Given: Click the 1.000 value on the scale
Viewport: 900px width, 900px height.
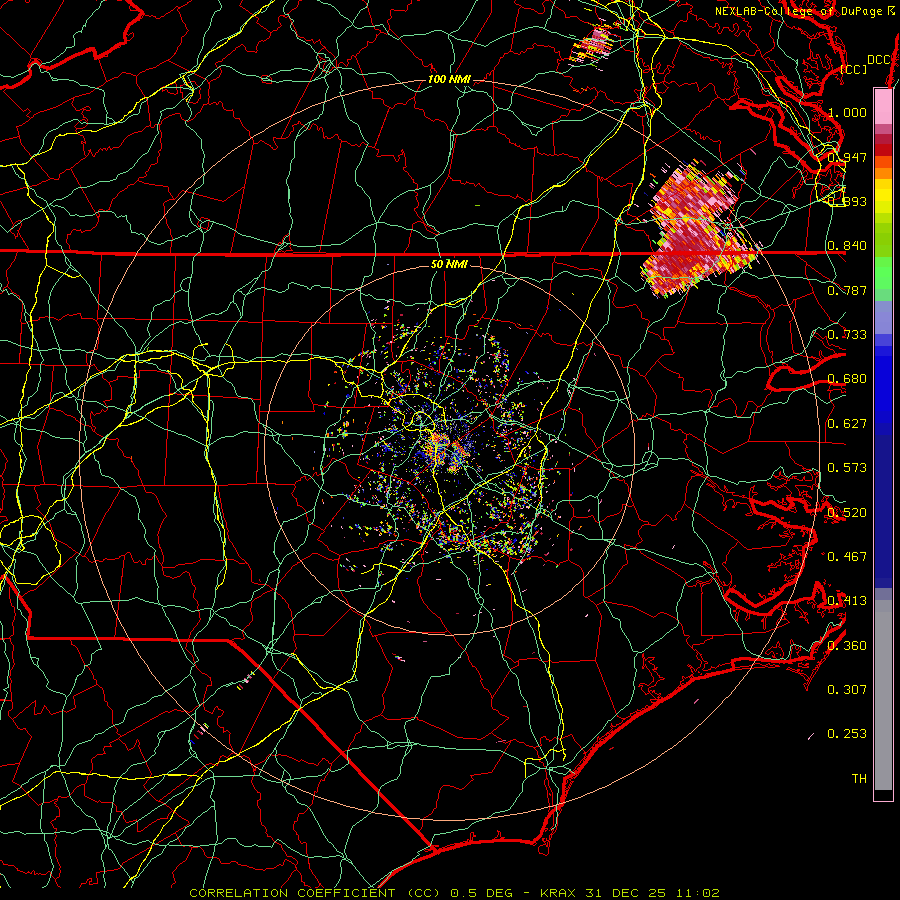Looking at the screenshot, I should (x=847, y=112).
